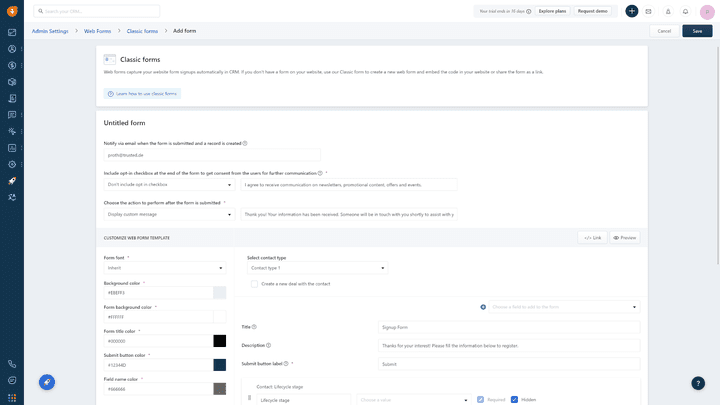Click the user profile avatar

[706, 11]
